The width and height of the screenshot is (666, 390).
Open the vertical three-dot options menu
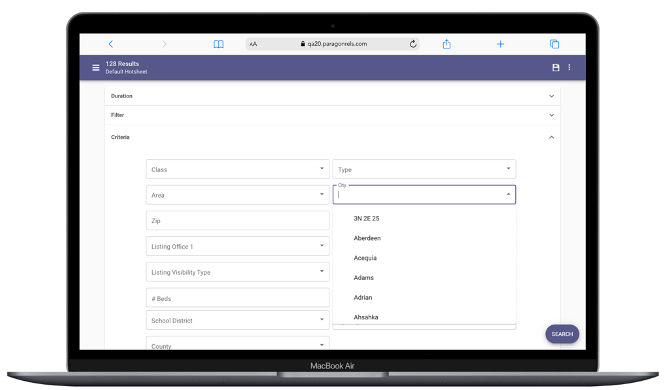pyautogui.click(x=569, y=68)
